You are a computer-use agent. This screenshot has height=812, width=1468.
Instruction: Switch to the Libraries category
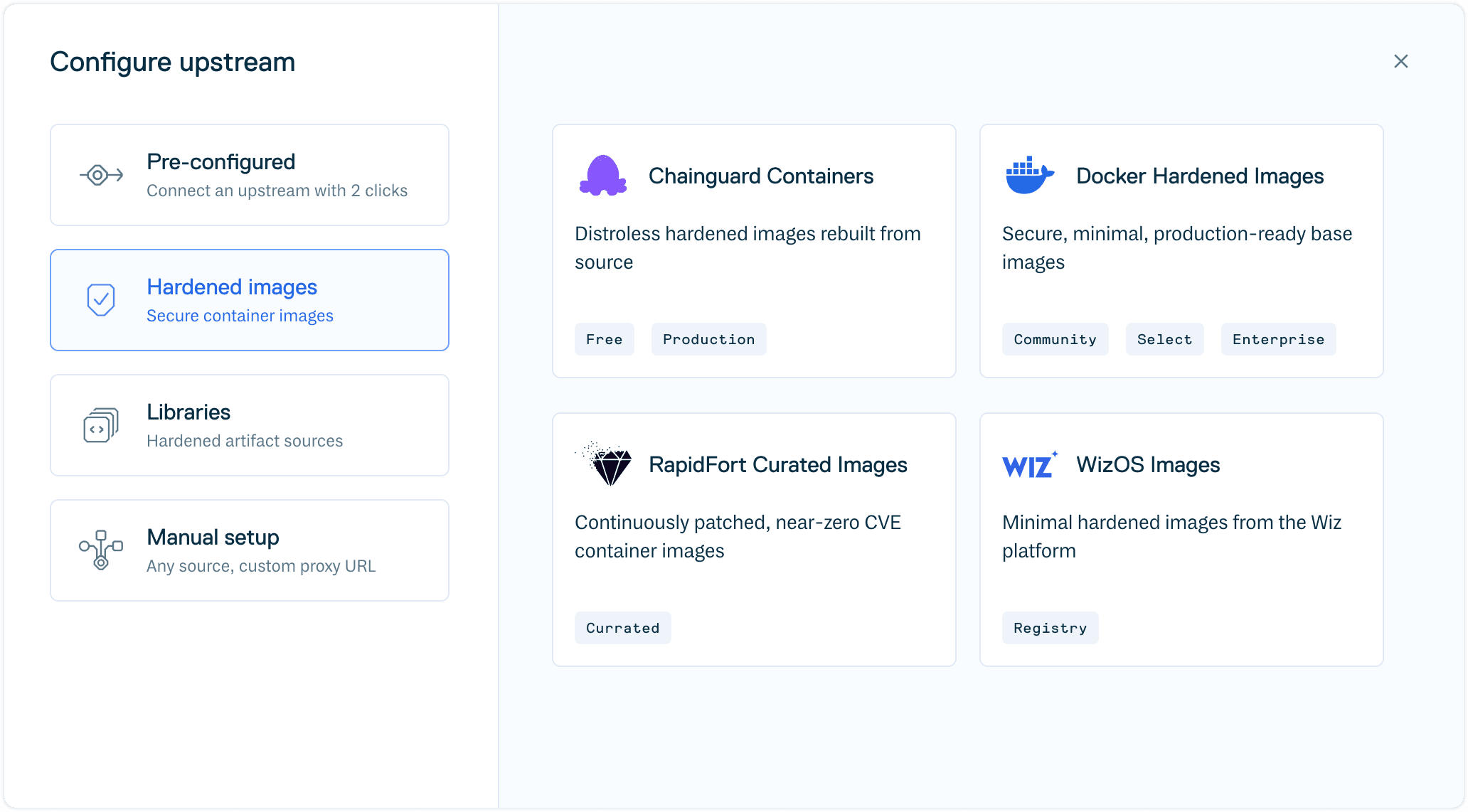coord(250,425)
